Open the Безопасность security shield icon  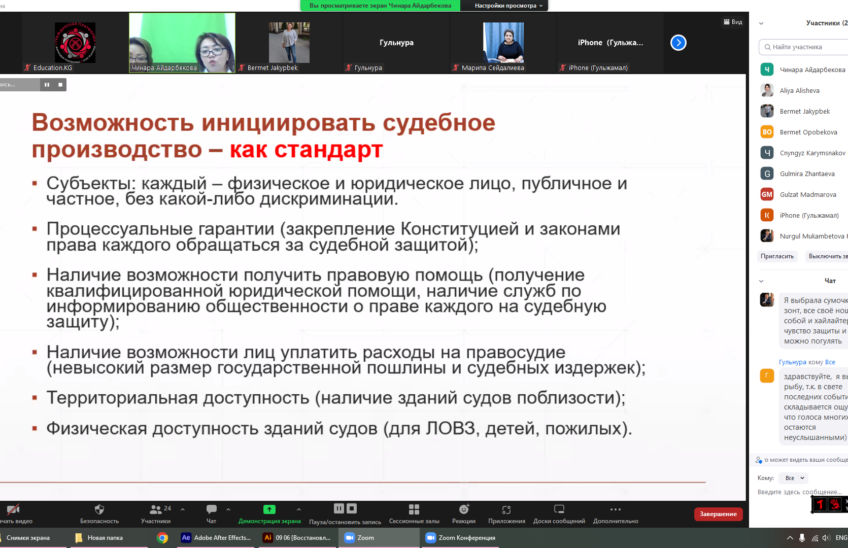[x=99, y=510]
